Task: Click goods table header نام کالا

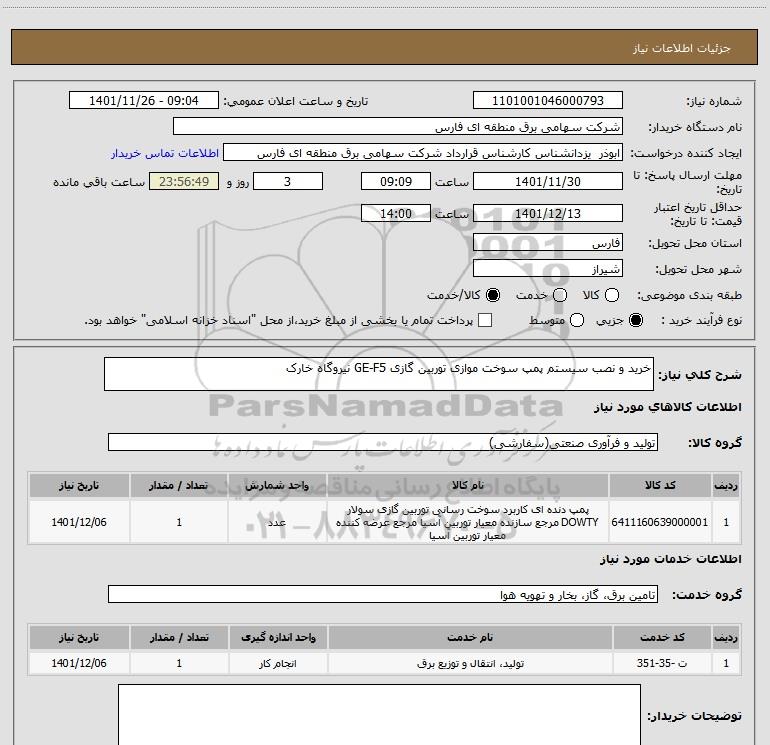Action: pyautogui.click(x=468, y=485)
